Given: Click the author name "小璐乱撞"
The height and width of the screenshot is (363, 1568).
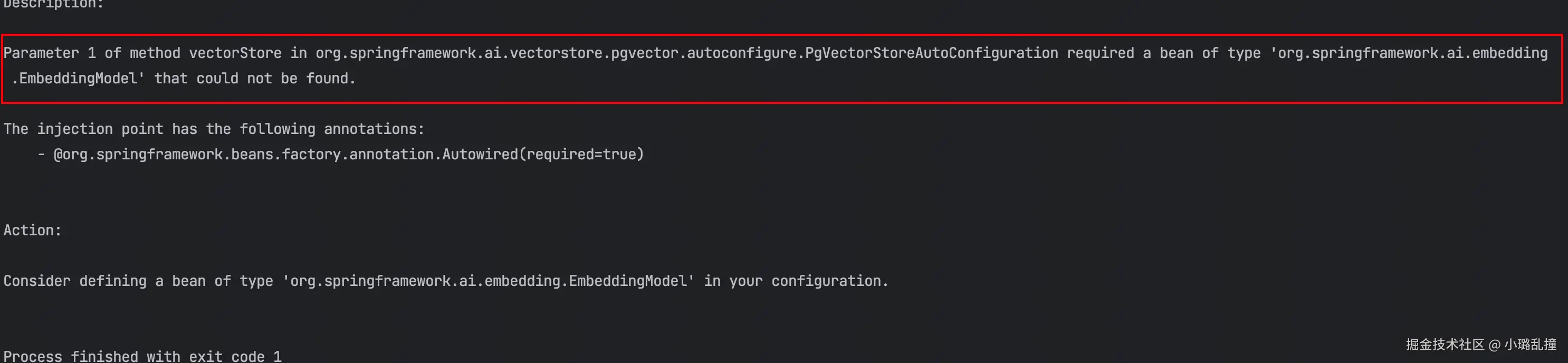Looking at the screenshot, I should click(1530, 345).
